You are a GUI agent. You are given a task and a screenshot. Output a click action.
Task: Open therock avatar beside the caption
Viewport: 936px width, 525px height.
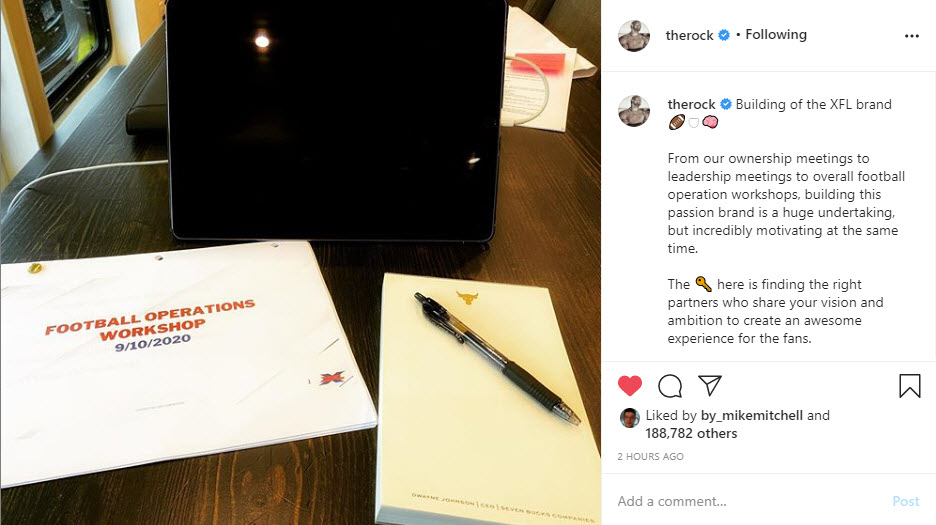[x=634, y=110]
